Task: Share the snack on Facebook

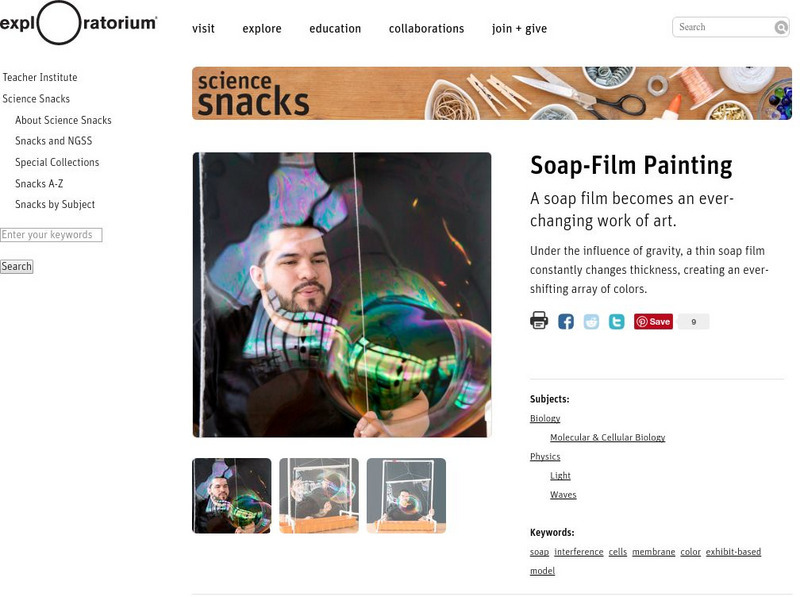Action: pyautogui.click(x=566, y=321)
